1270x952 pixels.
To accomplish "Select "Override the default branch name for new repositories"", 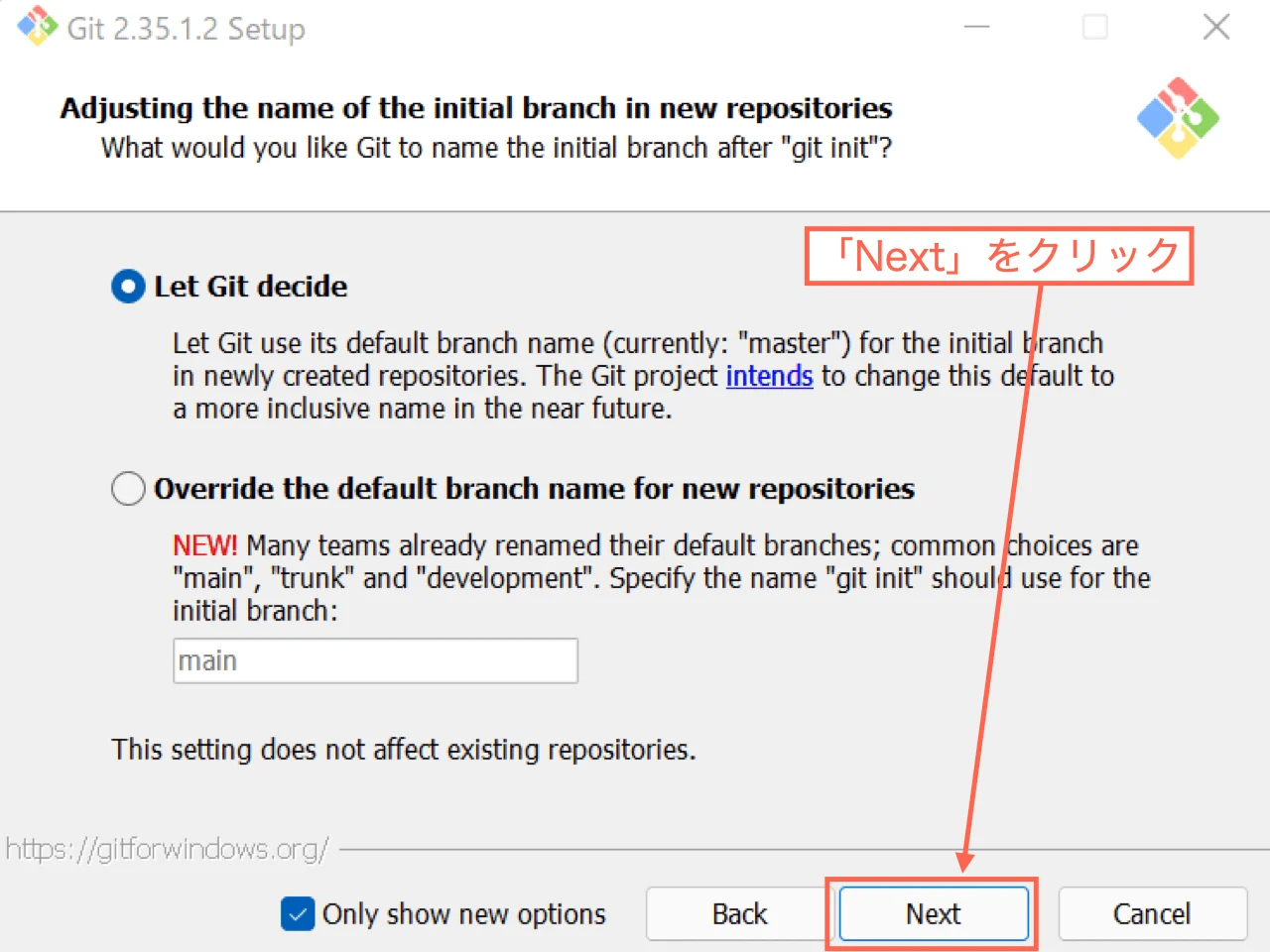I will 127,488.
